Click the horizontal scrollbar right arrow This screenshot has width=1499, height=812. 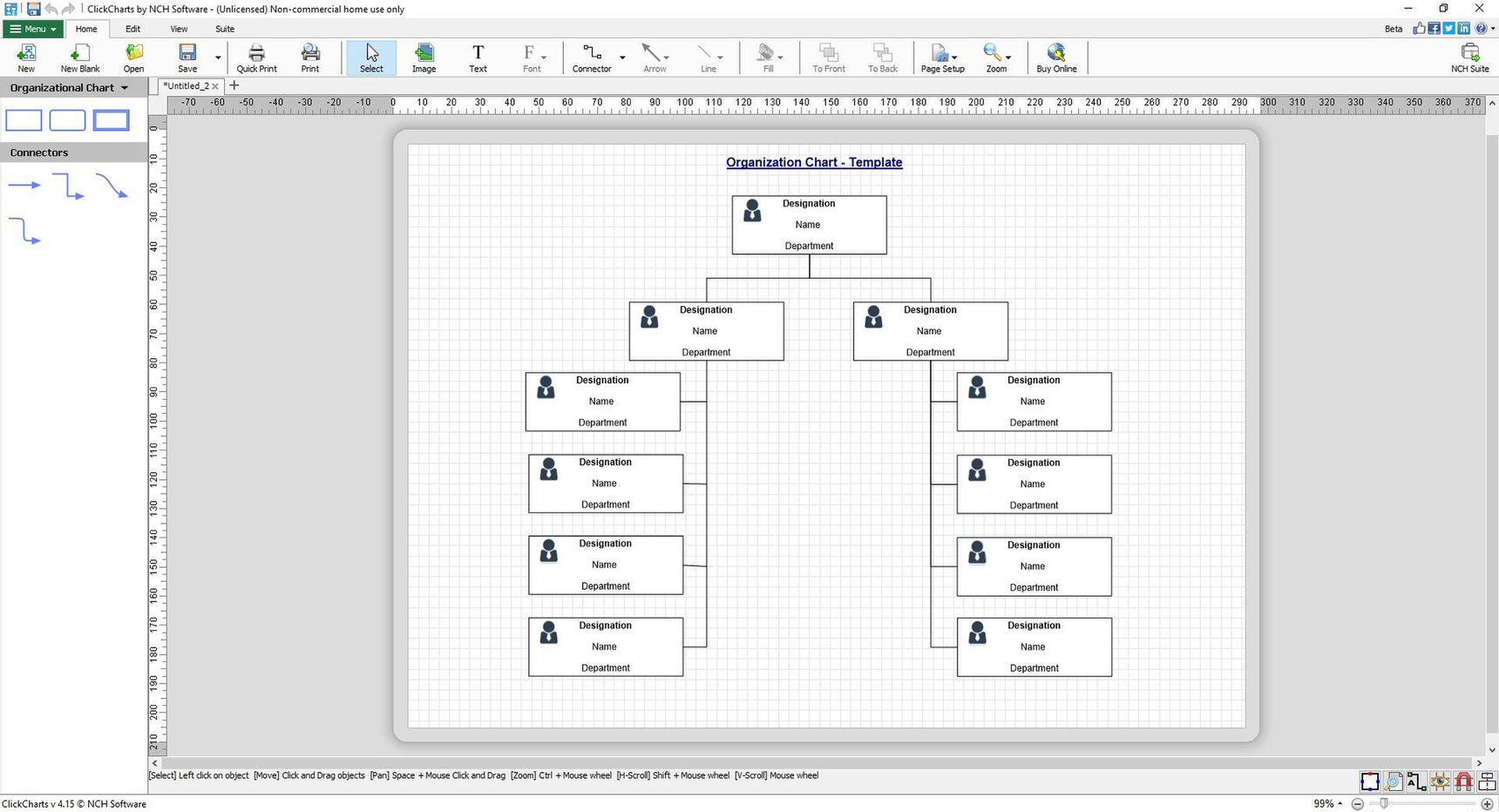pos(1479,762)
